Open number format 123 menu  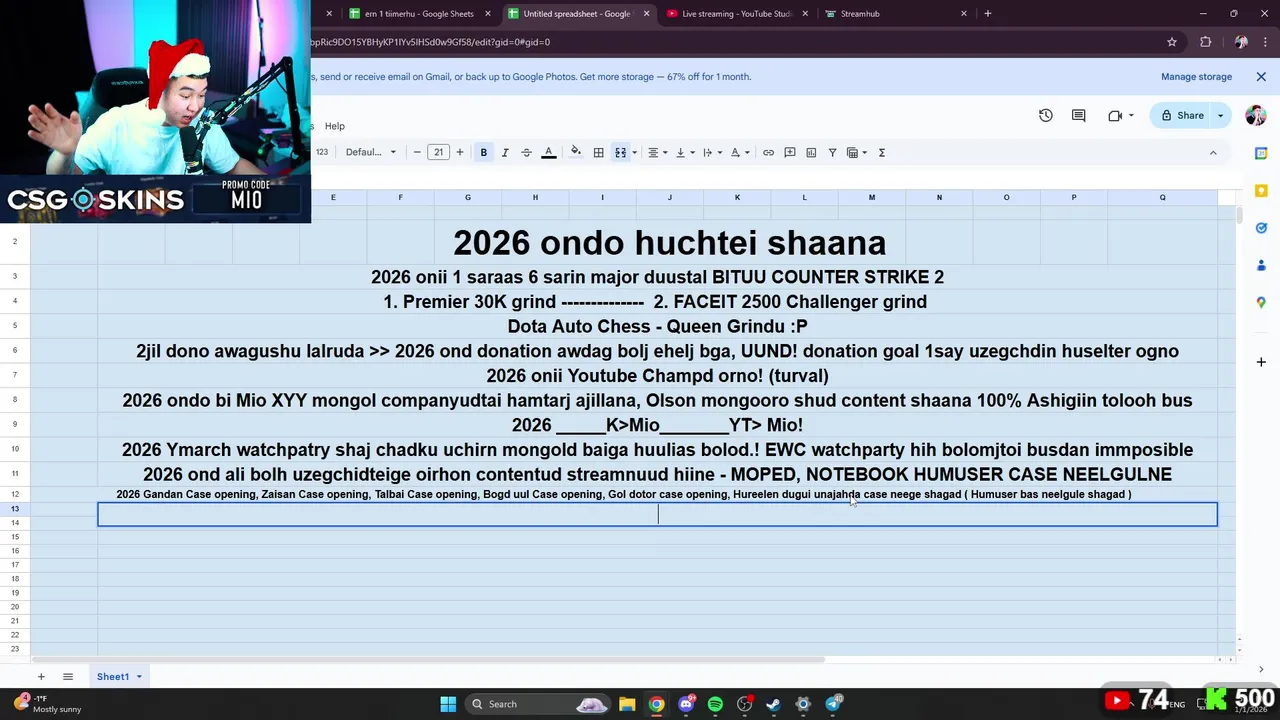pyautogui.click(x=322, y=152)
